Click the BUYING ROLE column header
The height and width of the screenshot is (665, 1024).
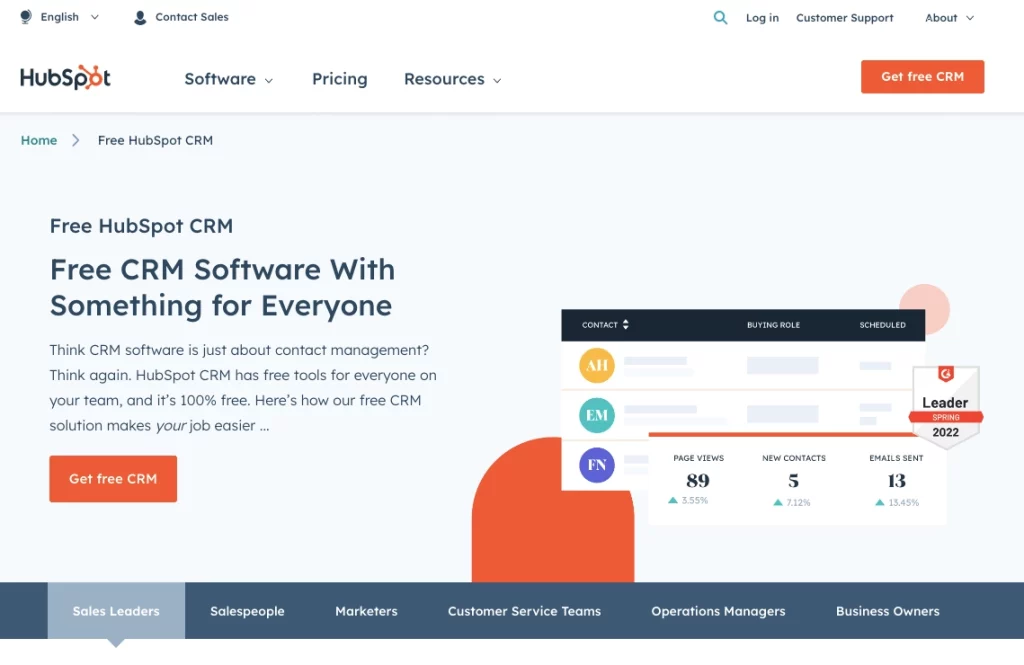[x=773, y=325]
